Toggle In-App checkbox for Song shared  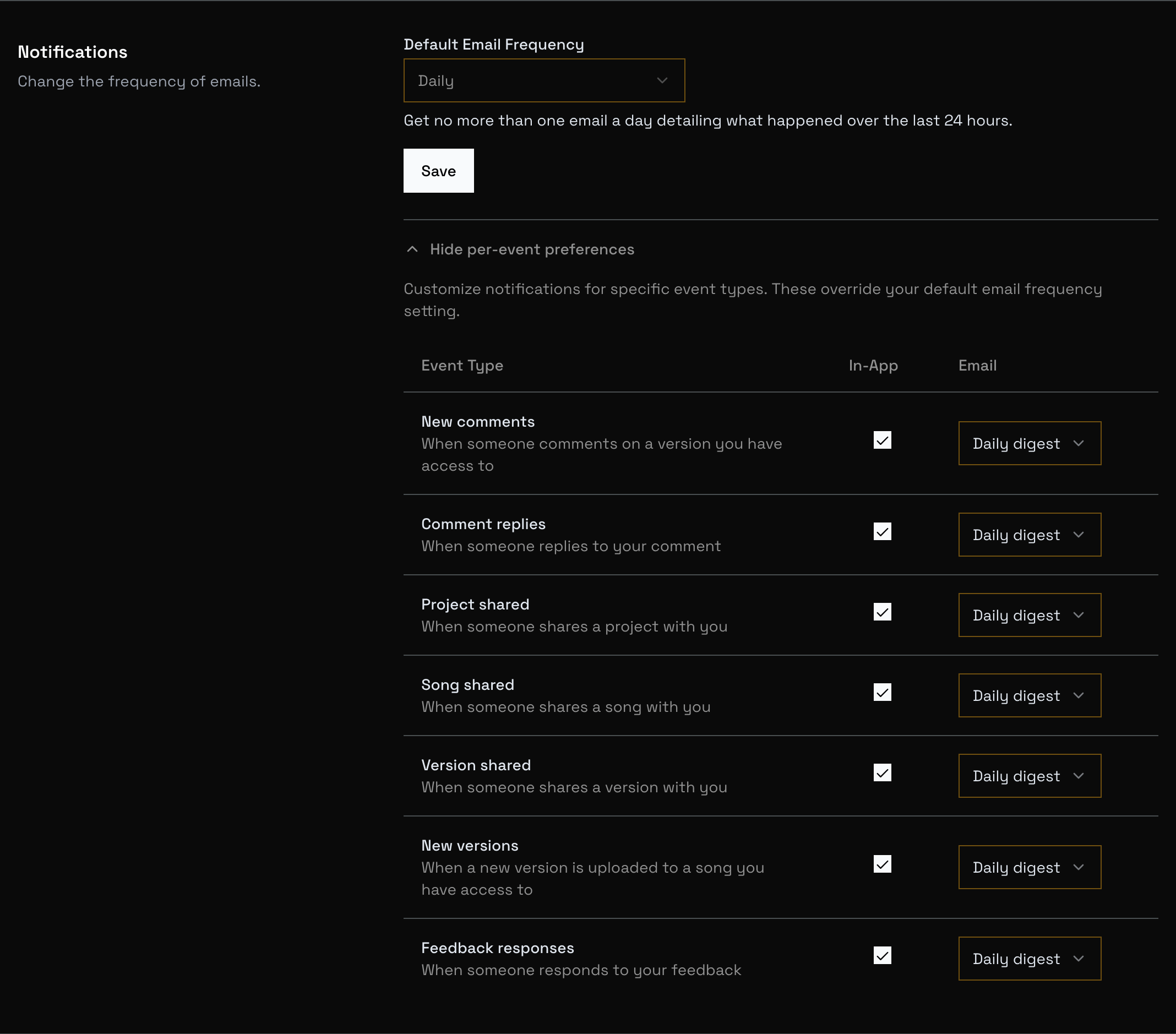882,692
